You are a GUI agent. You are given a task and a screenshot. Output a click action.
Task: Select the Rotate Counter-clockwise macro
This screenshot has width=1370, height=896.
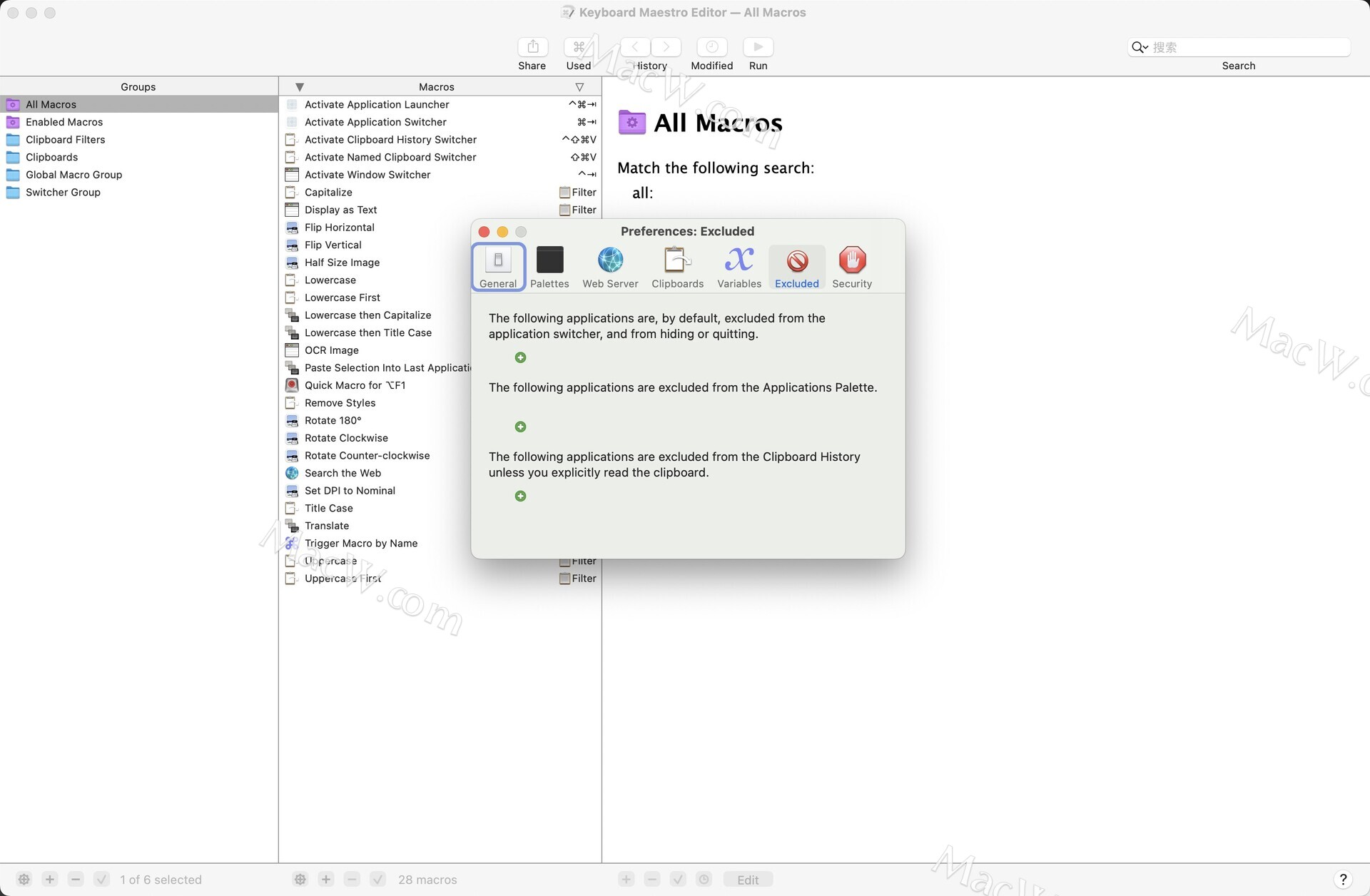pyautogui.click(x=375, y=456)
